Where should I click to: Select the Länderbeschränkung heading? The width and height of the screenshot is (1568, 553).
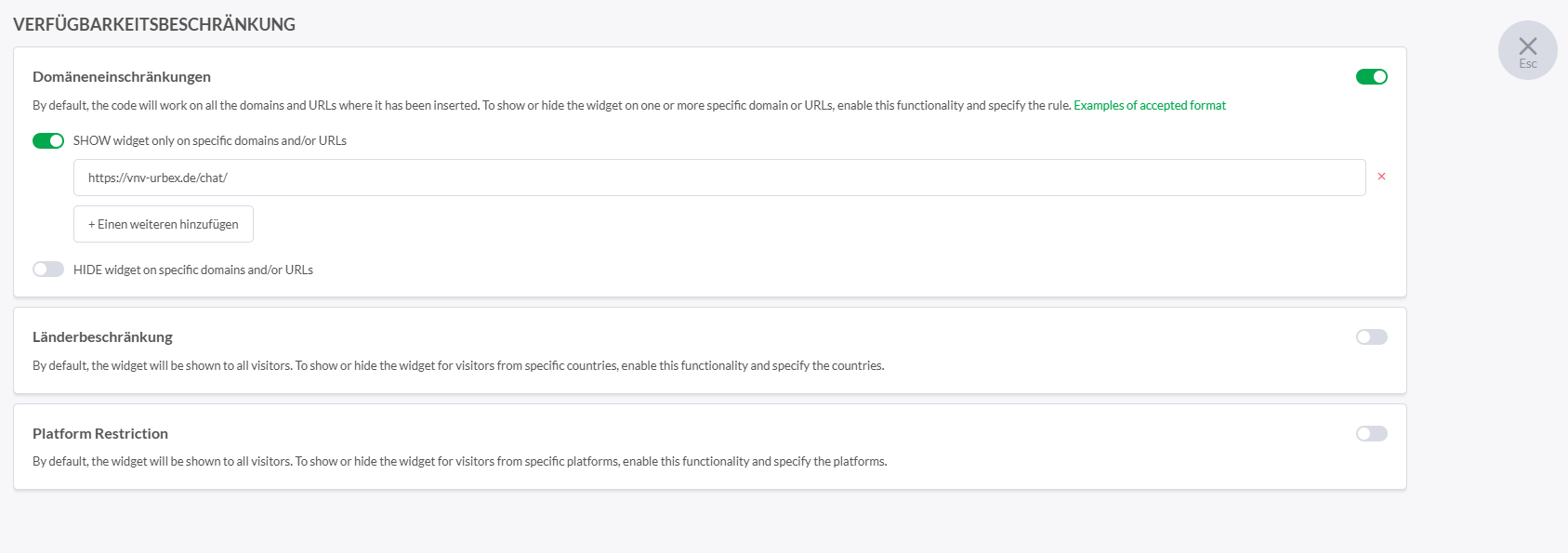(102, 337)
